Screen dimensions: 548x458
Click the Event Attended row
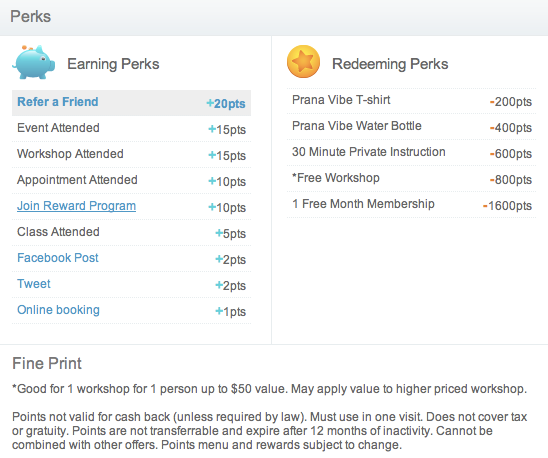pos(131,129)
